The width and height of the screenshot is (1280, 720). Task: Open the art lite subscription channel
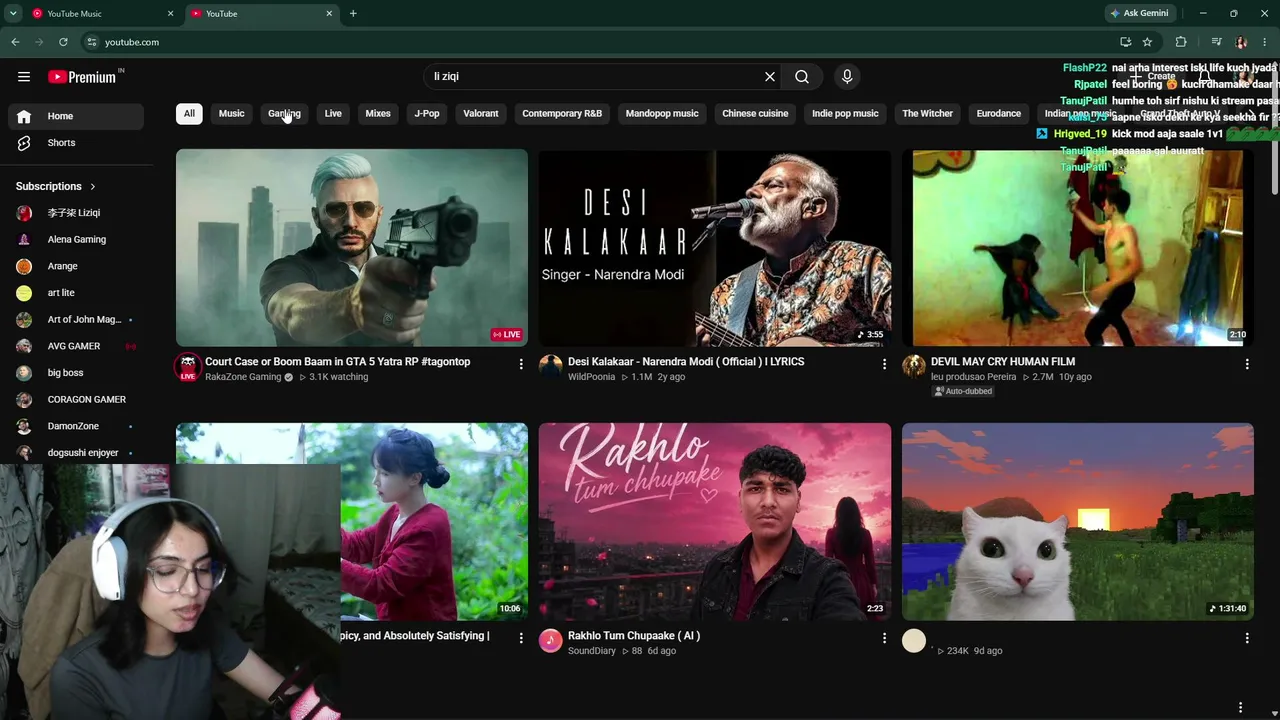[76, 293]
